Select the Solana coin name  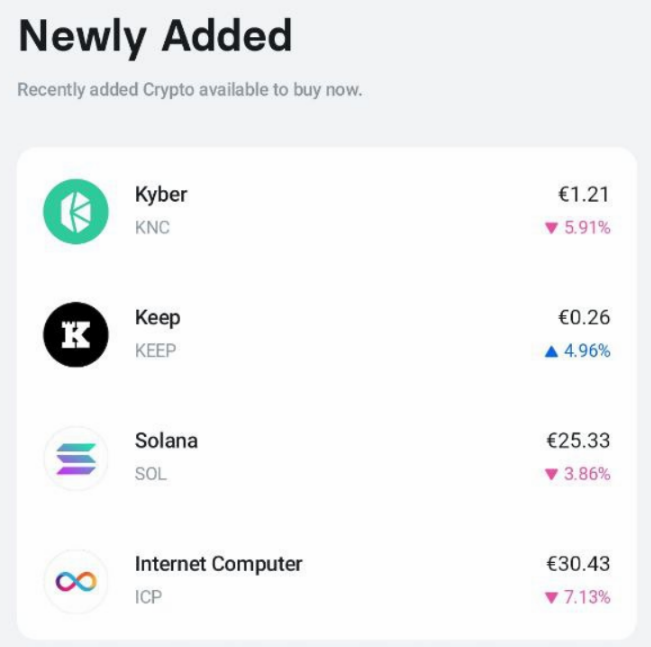[x=166, y=441]
